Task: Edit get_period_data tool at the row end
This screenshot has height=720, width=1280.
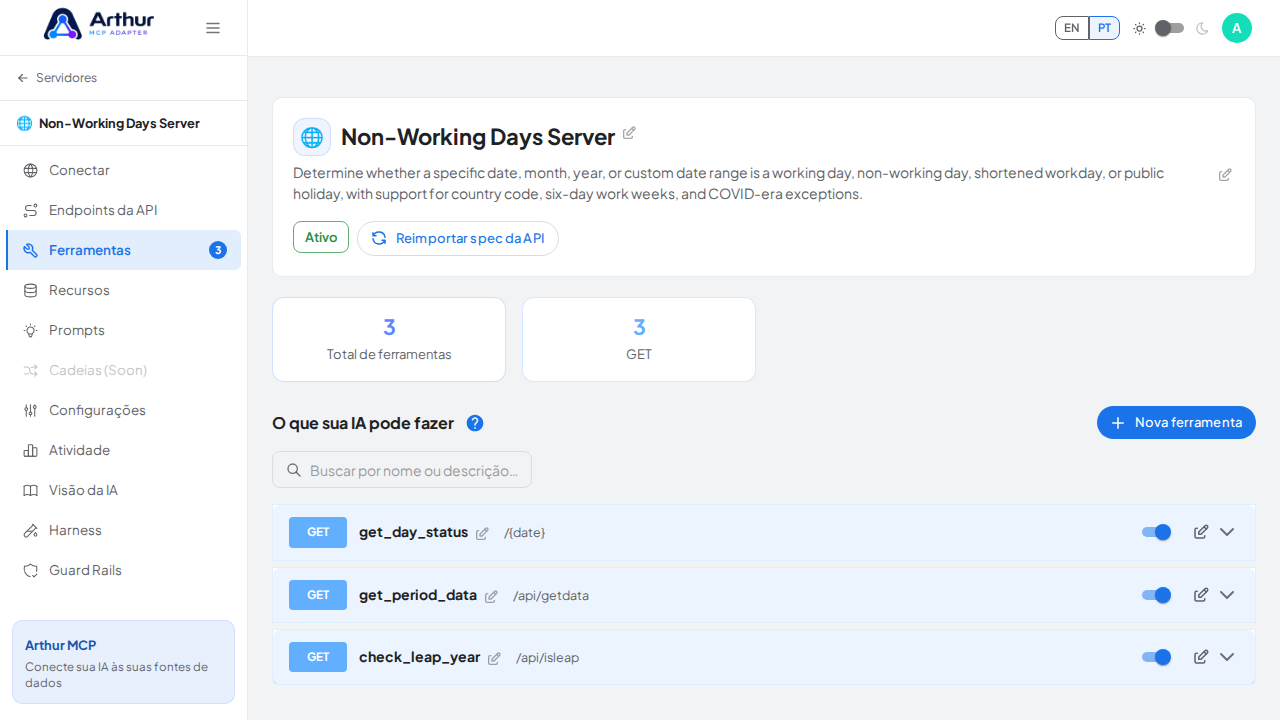Action: (x=1201, y=595)
